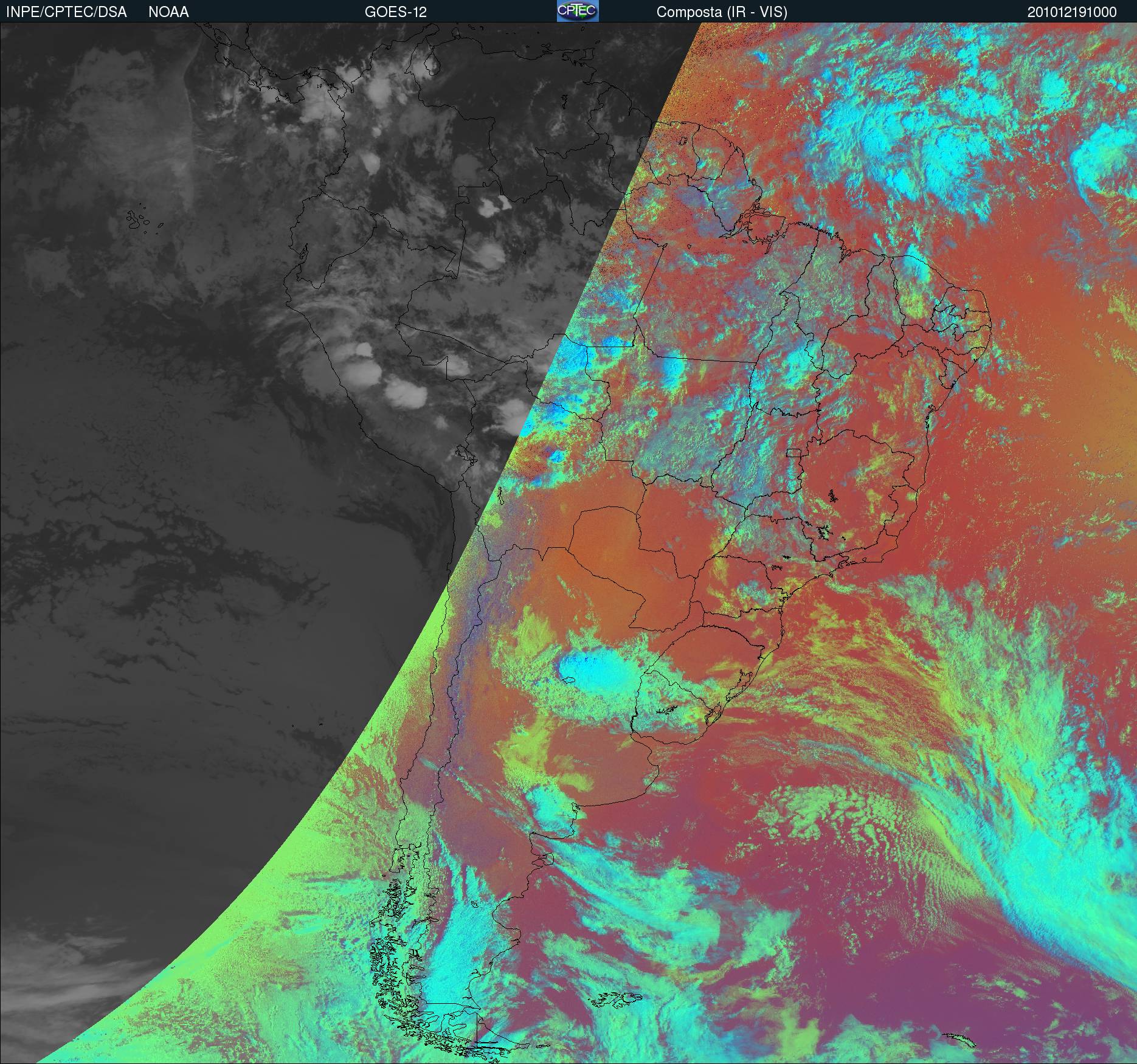1137x1064 pixels.
Task: Select the NOAA label in the header
Action: (x=168, y=12)
